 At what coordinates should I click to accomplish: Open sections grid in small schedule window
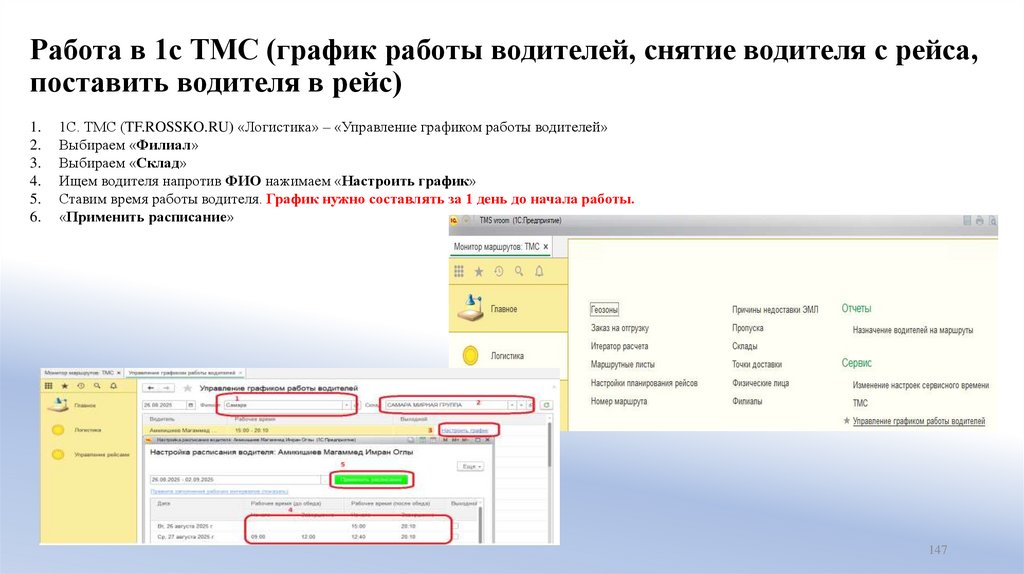tap(48, 386)
